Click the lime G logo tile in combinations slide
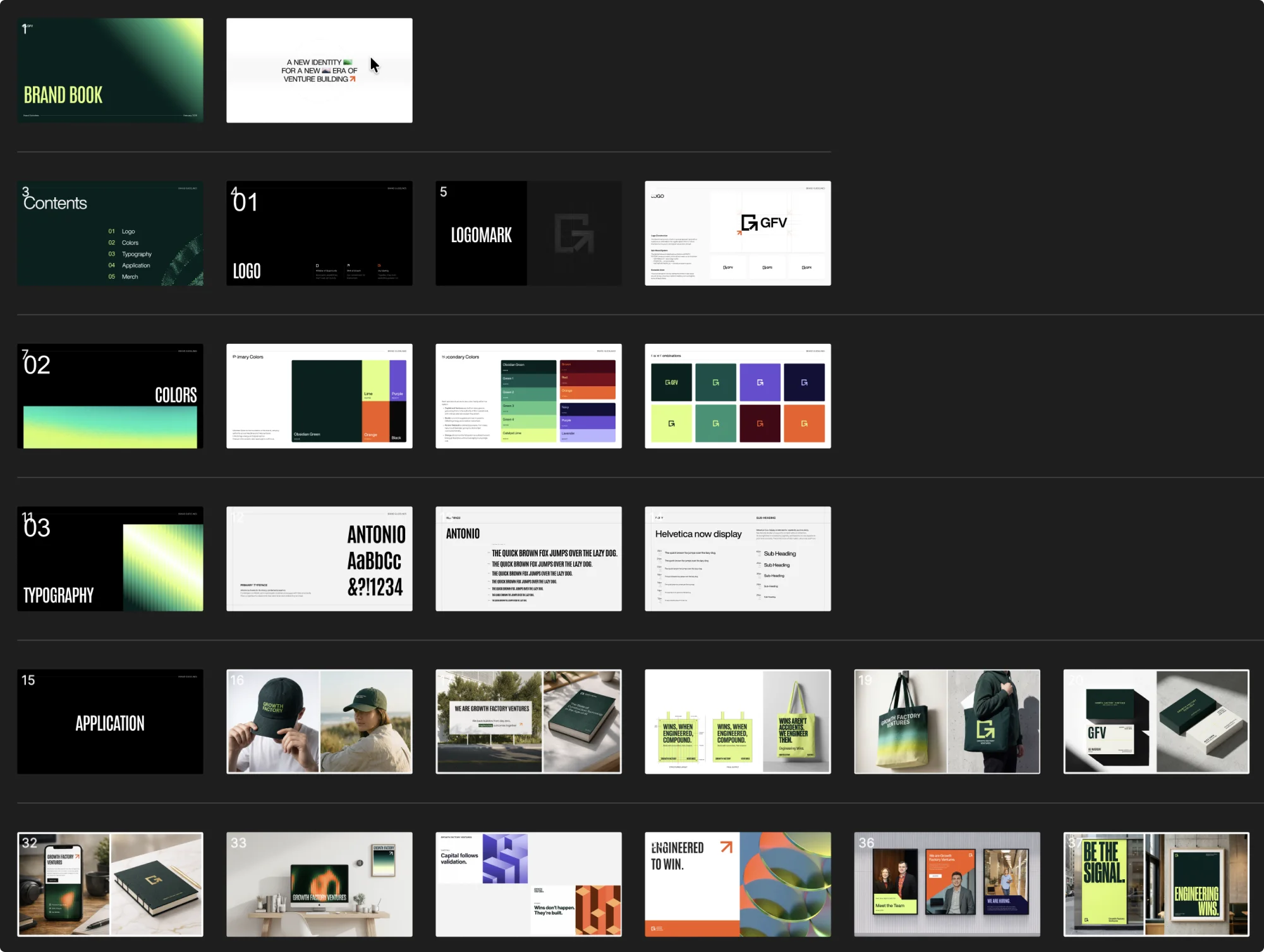1264x952 pixels. pyautogui.click(x=671, y=424)
